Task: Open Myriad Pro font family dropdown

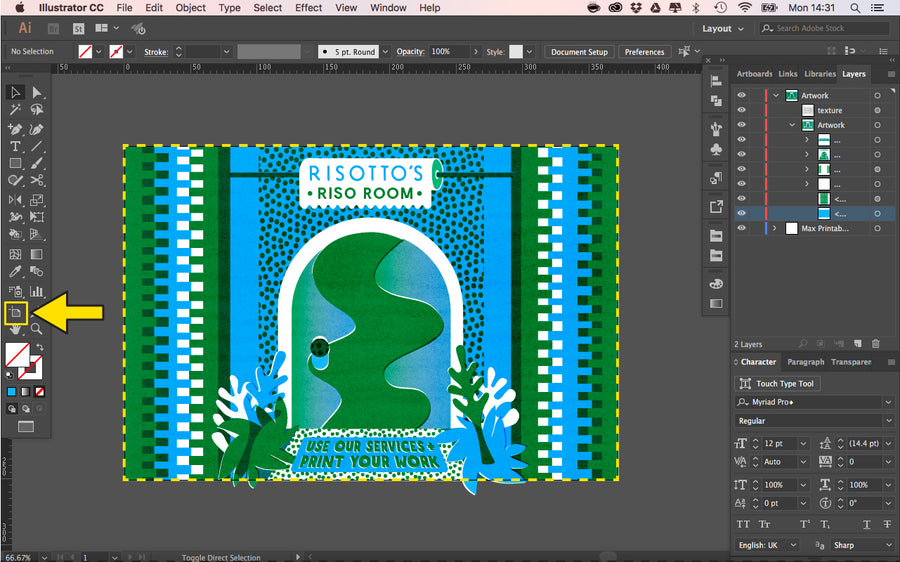Action: tap(888, 402)
